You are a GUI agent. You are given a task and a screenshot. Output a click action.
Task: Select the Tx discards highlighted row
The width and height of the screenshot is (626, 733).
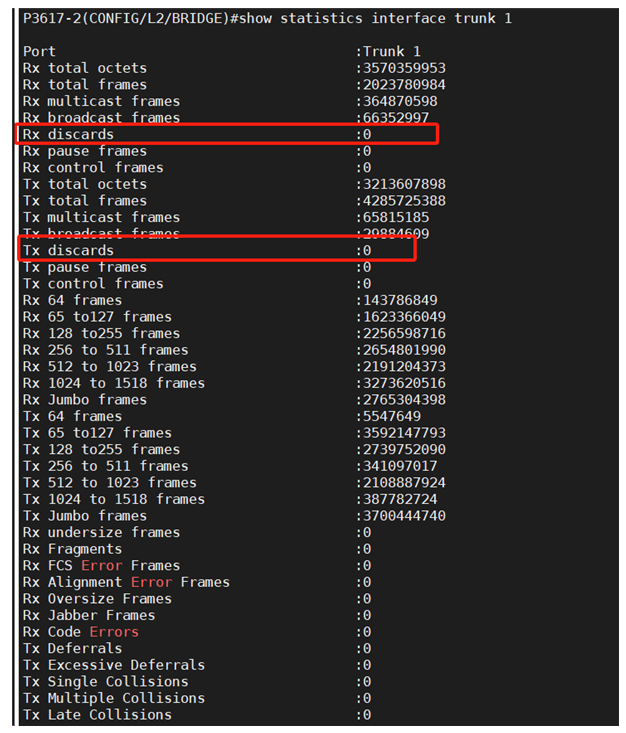[x=217, y=250]
